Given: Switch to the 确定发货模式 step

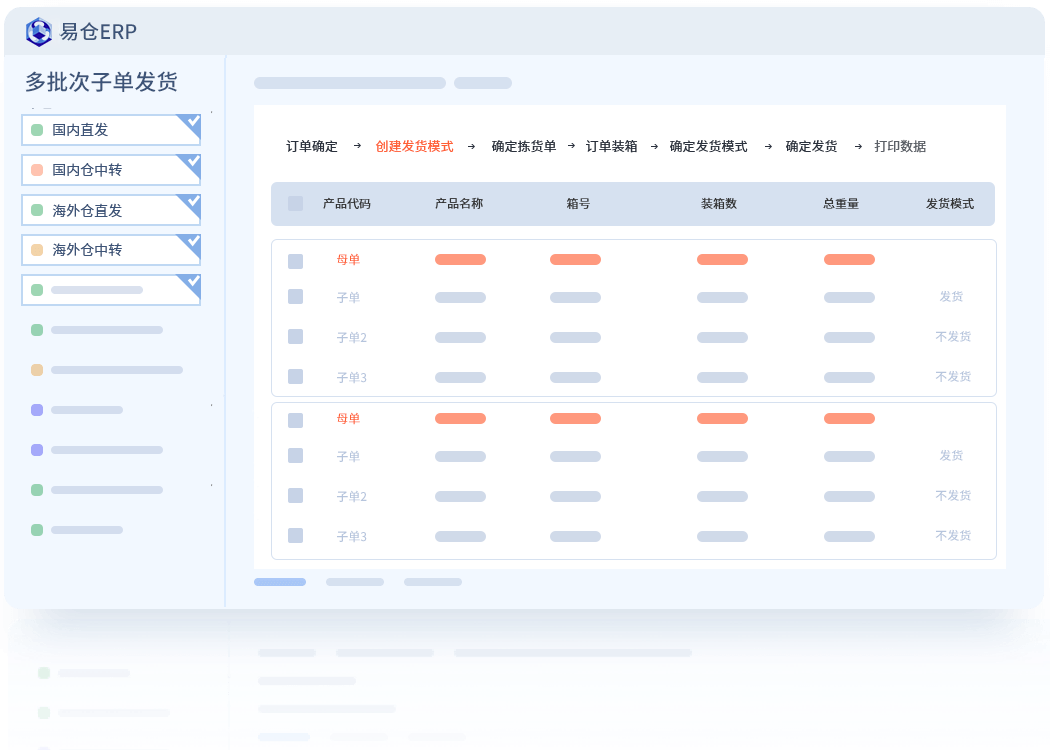Looking at the screenshot, I should point(708,146).
